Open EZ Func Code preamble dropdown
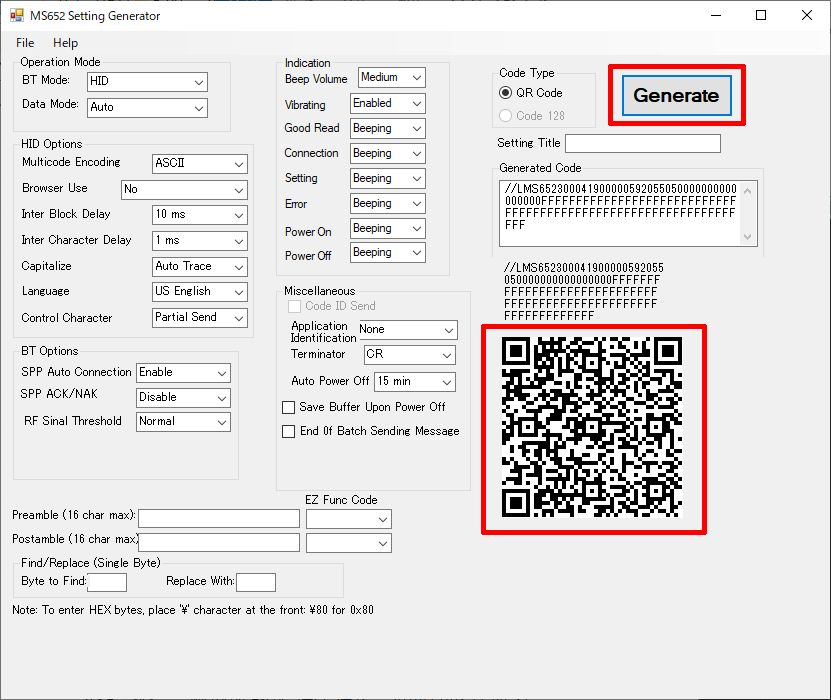This screenshot has width=831, height=700. 349,519
